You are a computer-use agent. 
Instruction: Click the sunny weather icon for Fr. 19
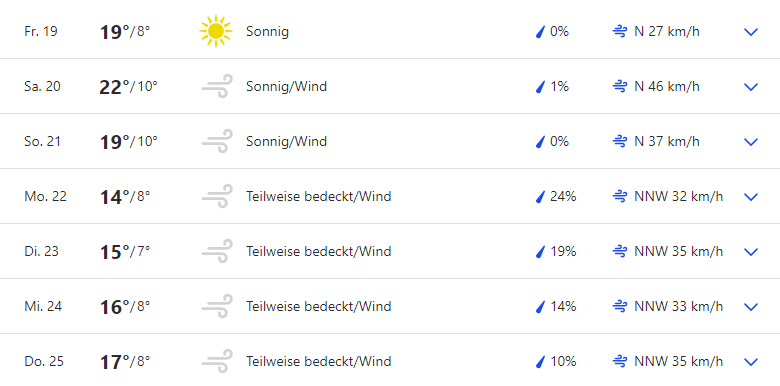pyautogui.click(x=215, y=31)
